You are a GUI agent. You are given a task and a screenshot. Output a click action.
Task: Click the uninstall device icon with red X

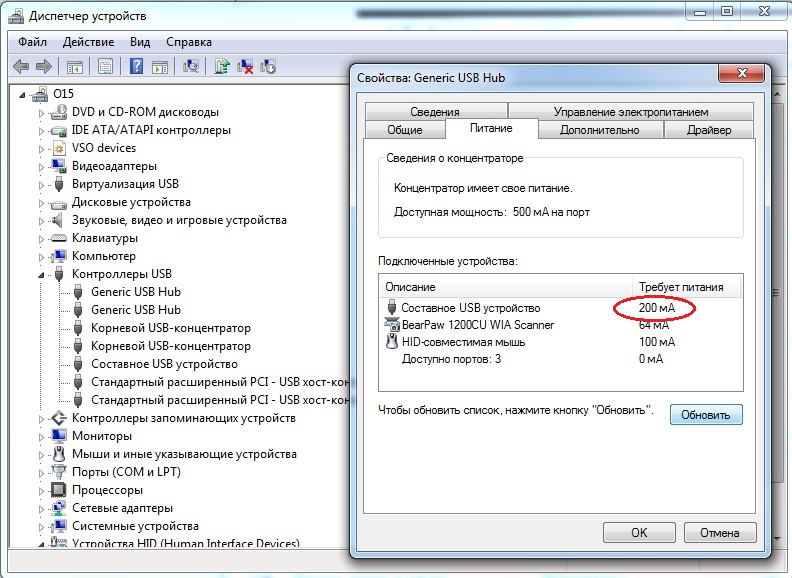(x=245, y=66)
